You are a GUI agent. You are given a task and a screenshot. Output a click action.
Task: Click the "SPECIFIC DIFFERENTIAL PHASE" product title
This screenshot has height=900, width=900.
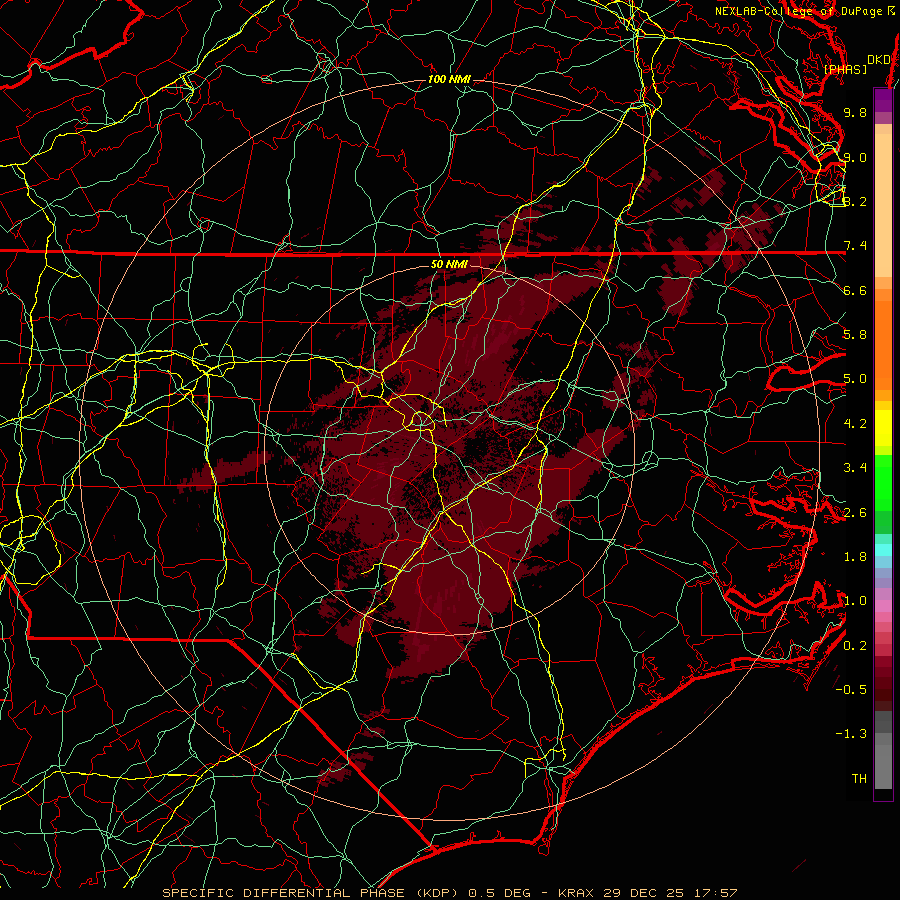click(286, 893)
